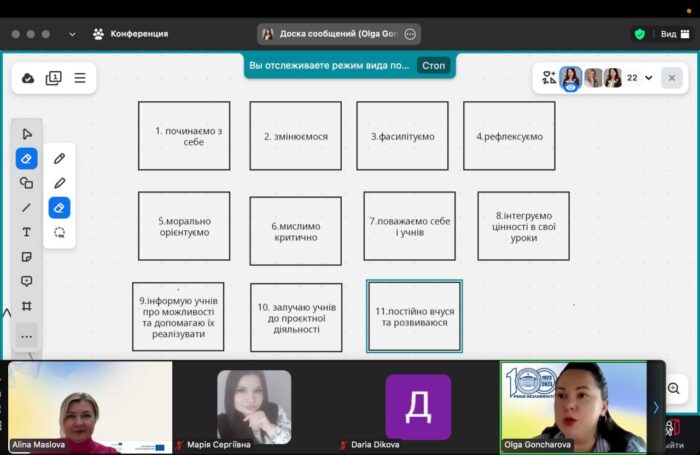700x455 pixels.
Task: Select the Frame tool
Action: pos(27,306)
